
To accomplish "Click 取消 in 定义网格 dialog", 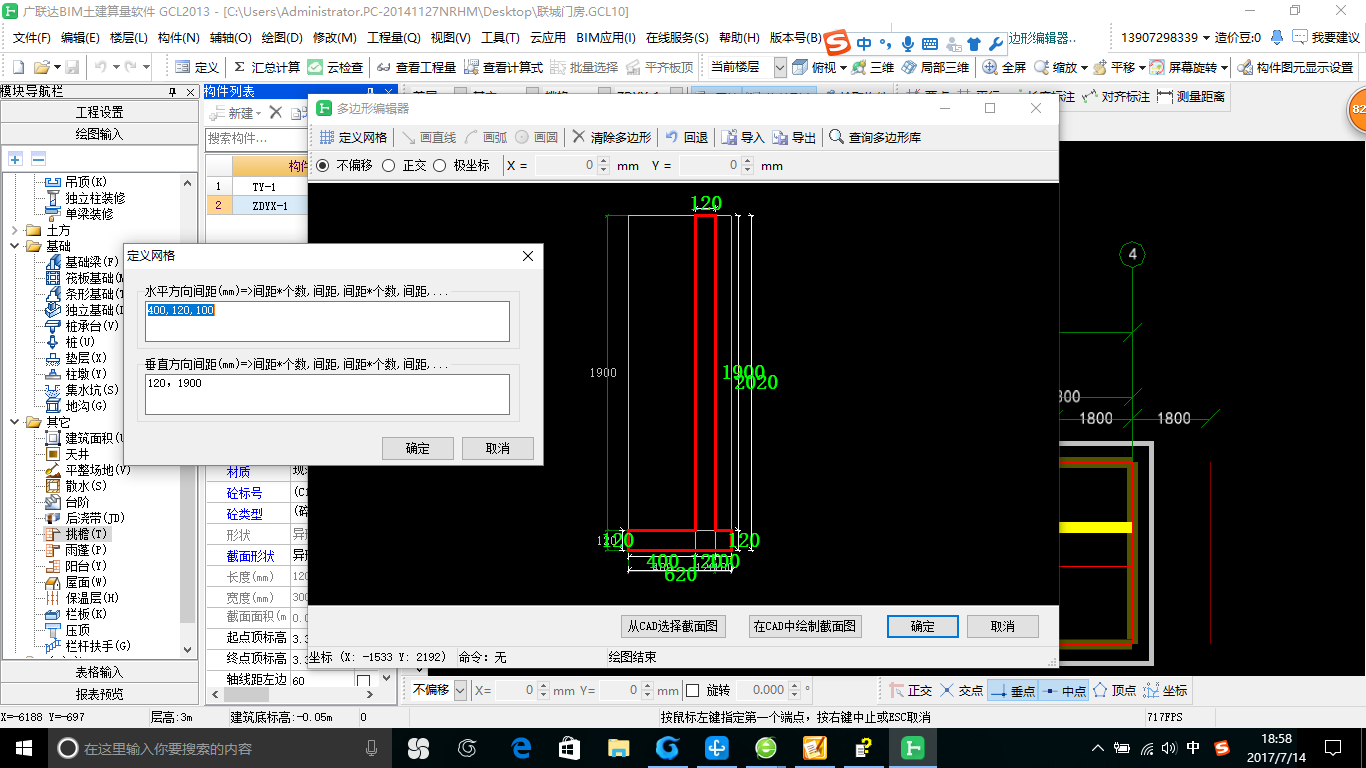I will [498, 448].
